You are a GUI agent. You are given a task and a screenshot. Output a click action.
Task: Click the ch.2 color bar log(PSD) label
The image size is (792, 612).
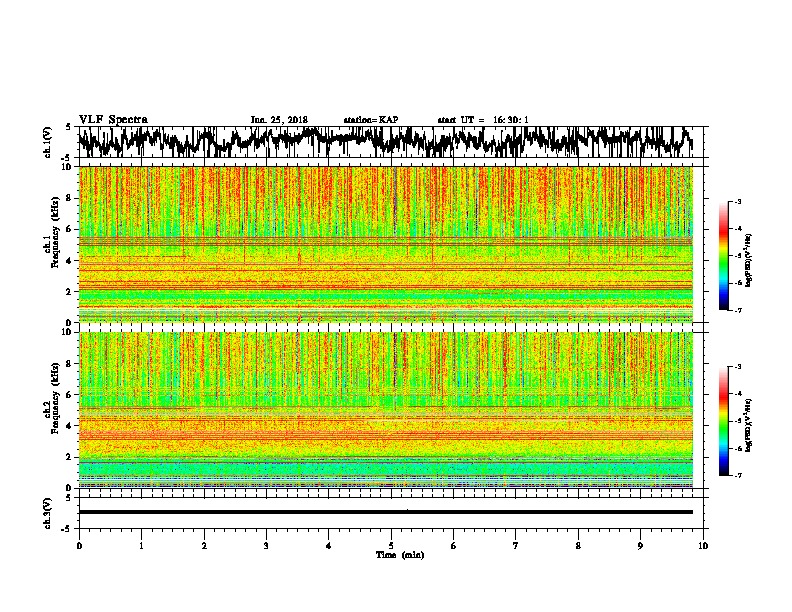pos(749,425)
